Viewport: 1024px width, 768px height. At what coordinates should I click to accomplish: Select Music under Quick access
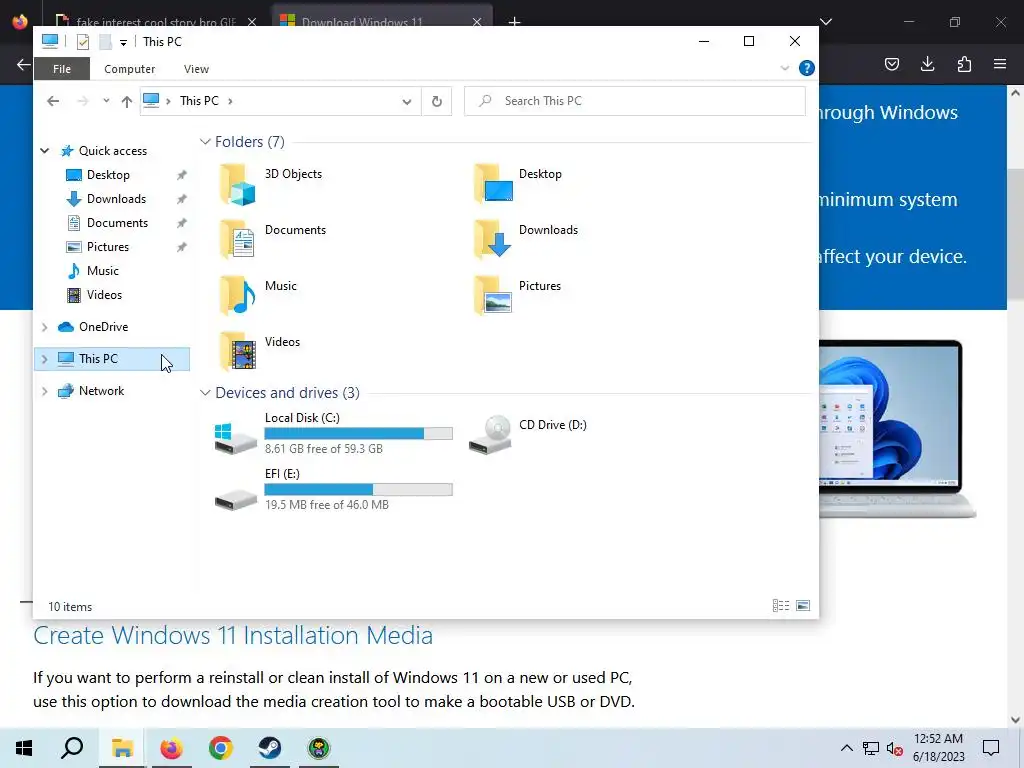coord(103,271)
